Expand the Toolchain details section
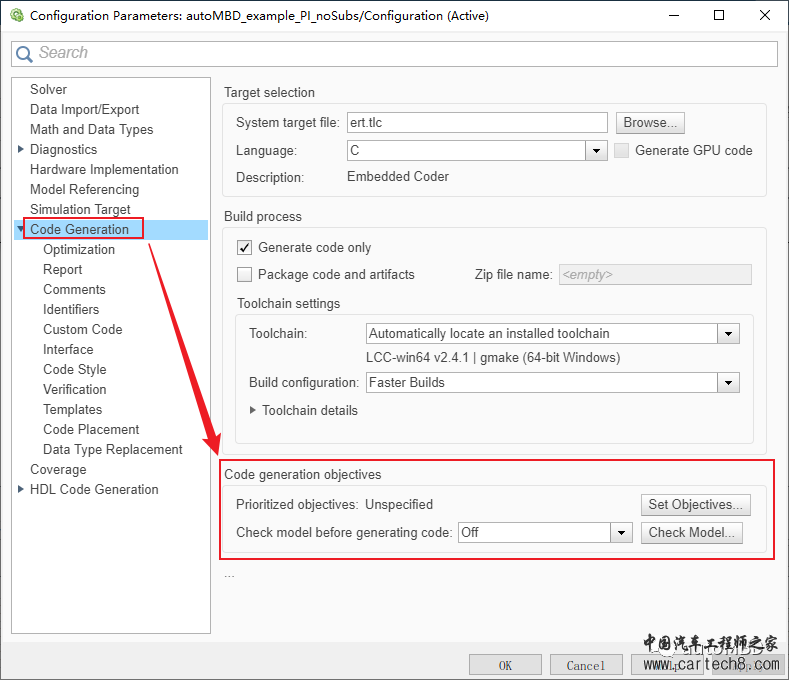The height and width of the screenshot is (680, 789). point(253,410)
